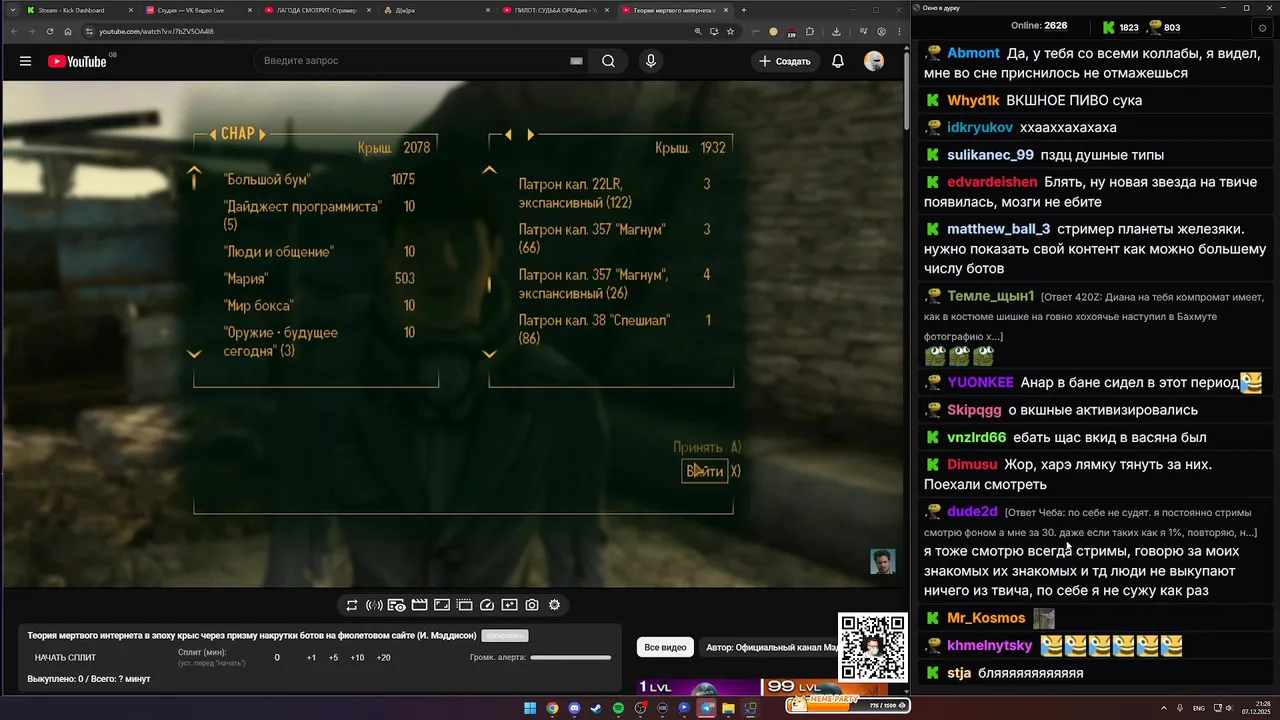
Task: Open Discord from the taskbar
Action: click(x=574, y=708)
